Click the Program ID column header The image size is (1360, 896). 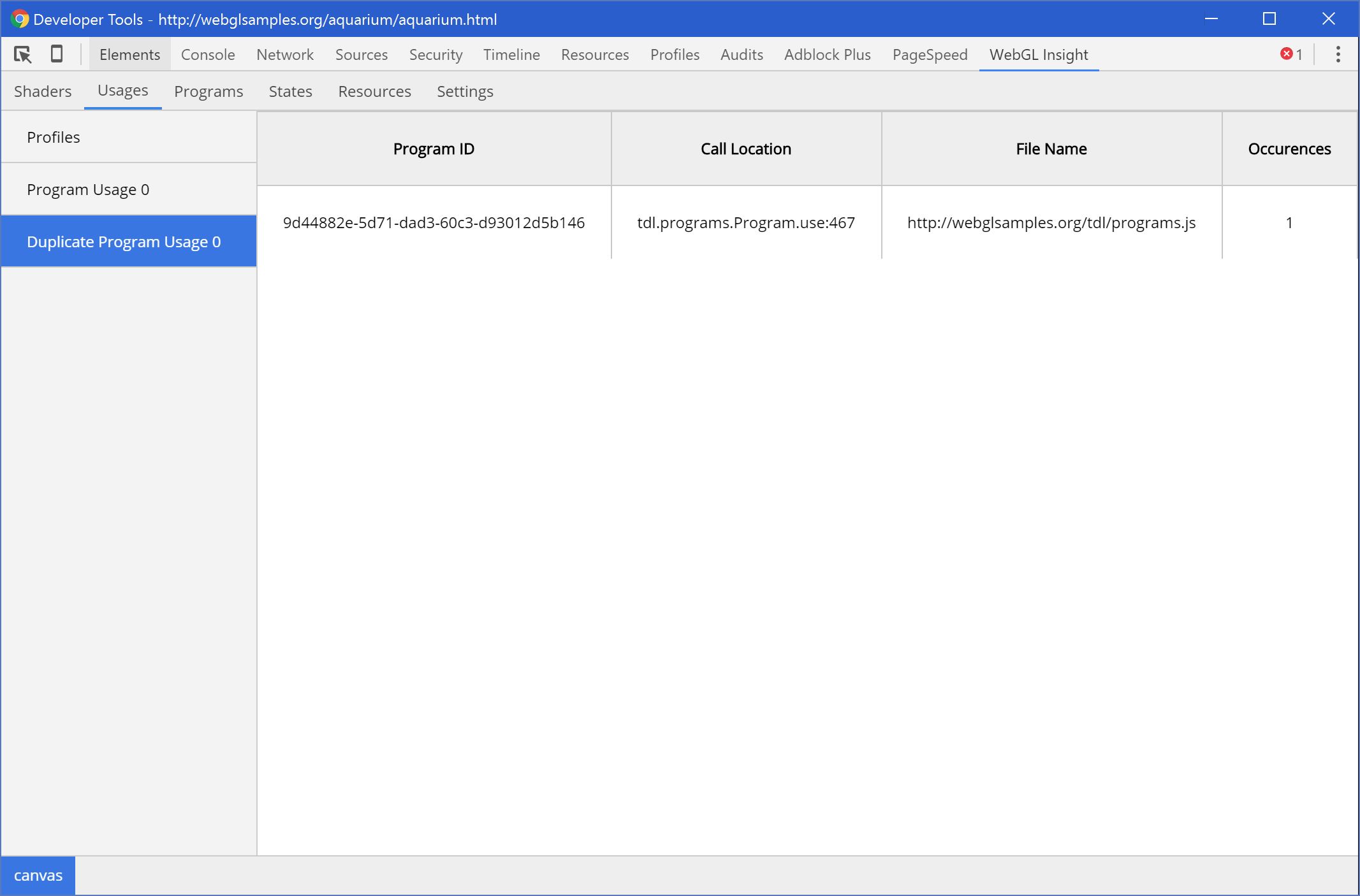click(434, 148)
